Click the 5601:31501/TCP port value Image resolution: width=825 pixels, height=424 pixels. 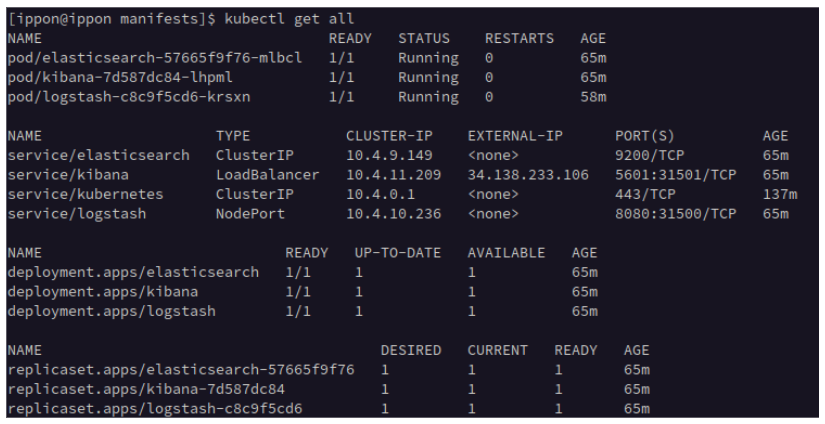[x=676, y=174]
